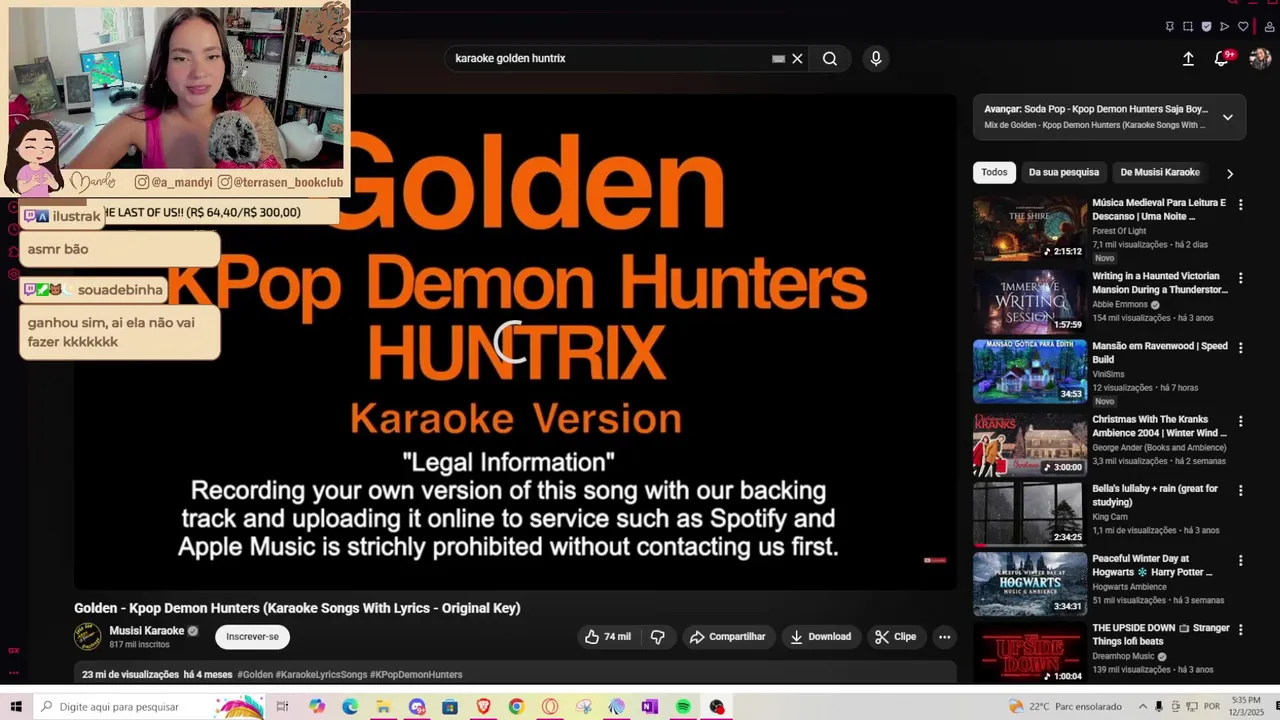This screenshot has width=1280, height=720.
Task: Open Opera from the taskbar
Action: pos(549,707)
